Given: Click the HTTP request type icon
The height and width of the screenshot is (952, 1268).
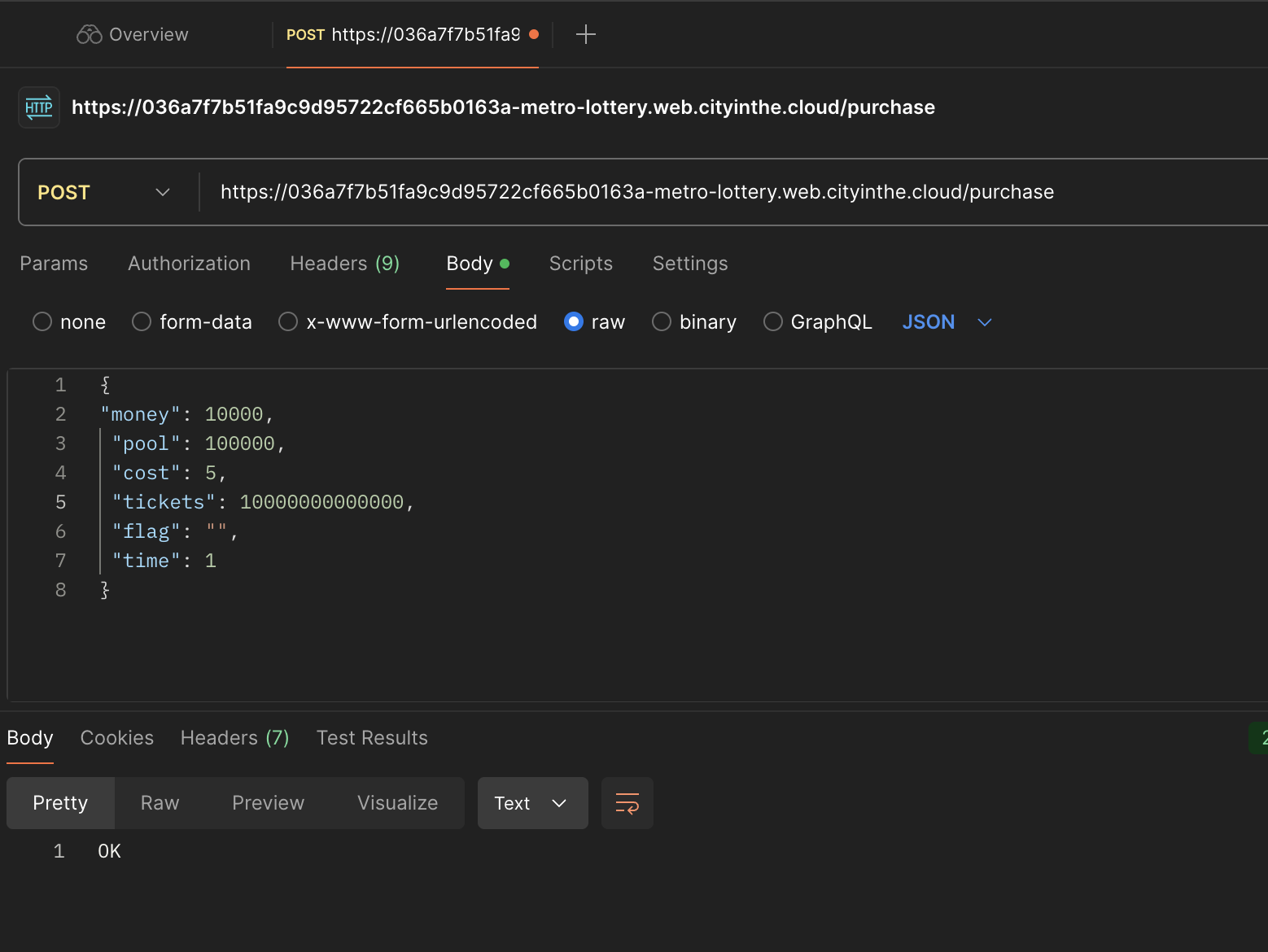Looking at the screenshot, I should point(39,107).
